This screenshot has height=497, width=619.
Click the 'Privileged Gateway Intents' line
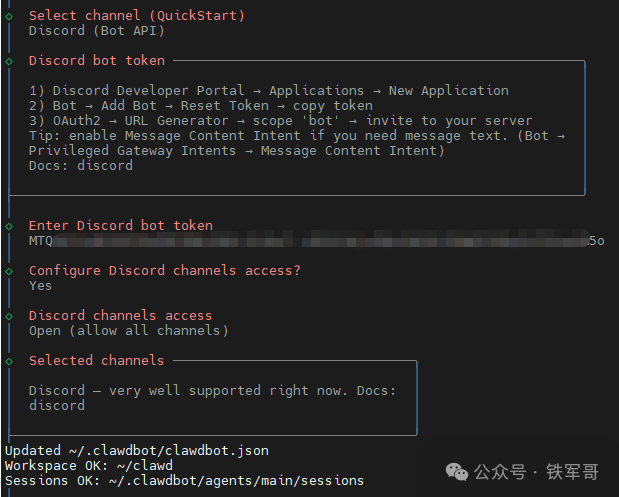(x=237, y=151)
